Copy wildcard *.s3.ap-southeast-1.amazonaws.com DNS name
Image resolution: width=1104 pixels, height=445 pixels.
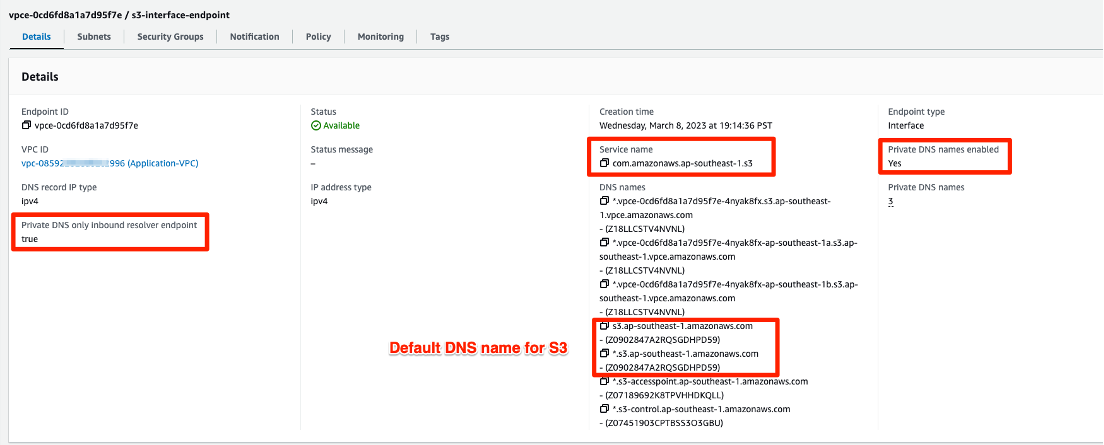click(x=605, y=353)
